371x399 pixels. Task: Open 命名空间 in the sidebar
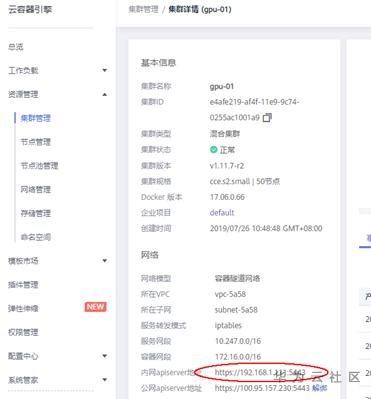(36, 237)
